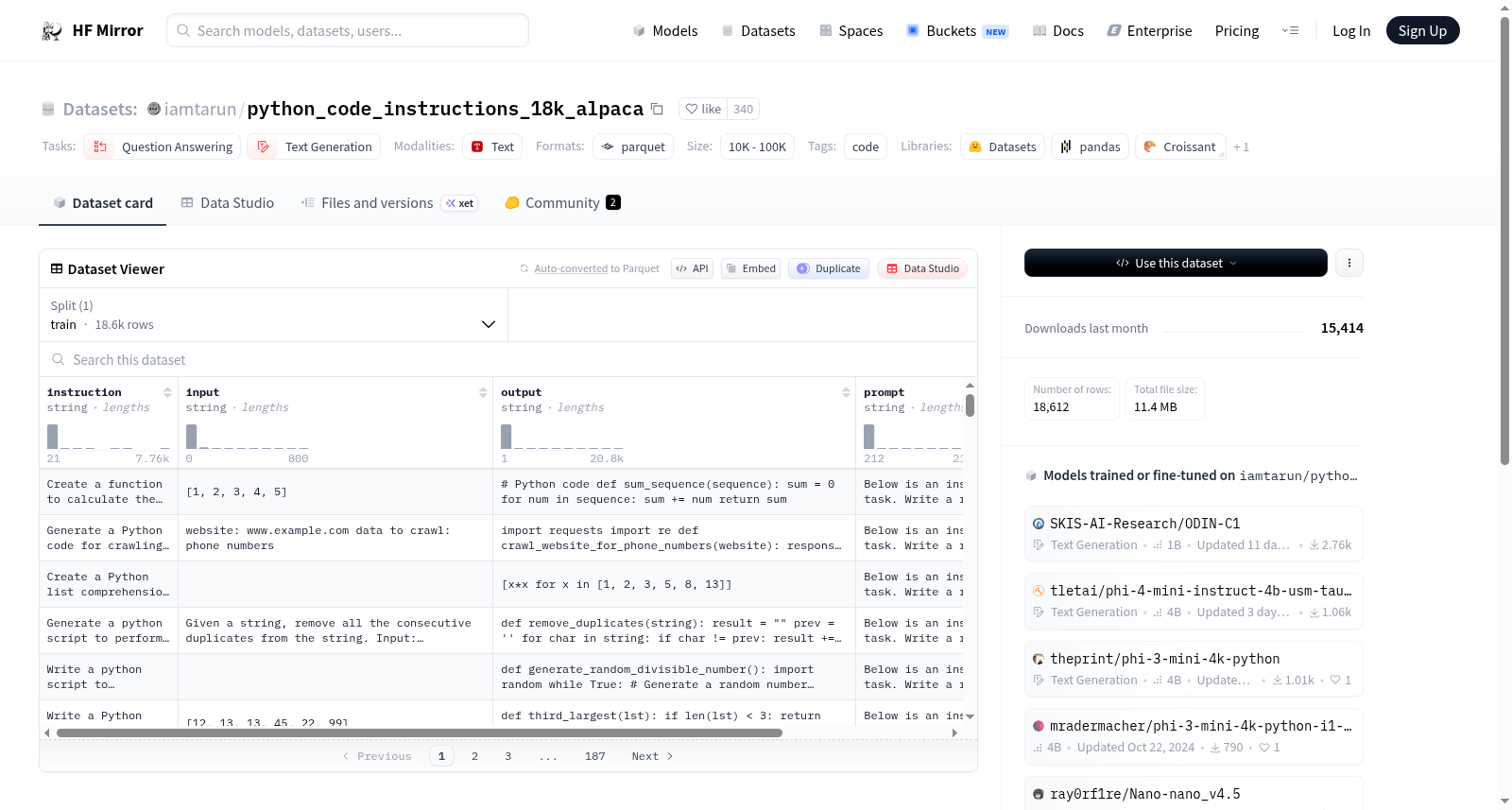Focus the Search this dataset field
Image resolution: width=1512 pixels, height=810 pixels.
click(x=508, y=360)
